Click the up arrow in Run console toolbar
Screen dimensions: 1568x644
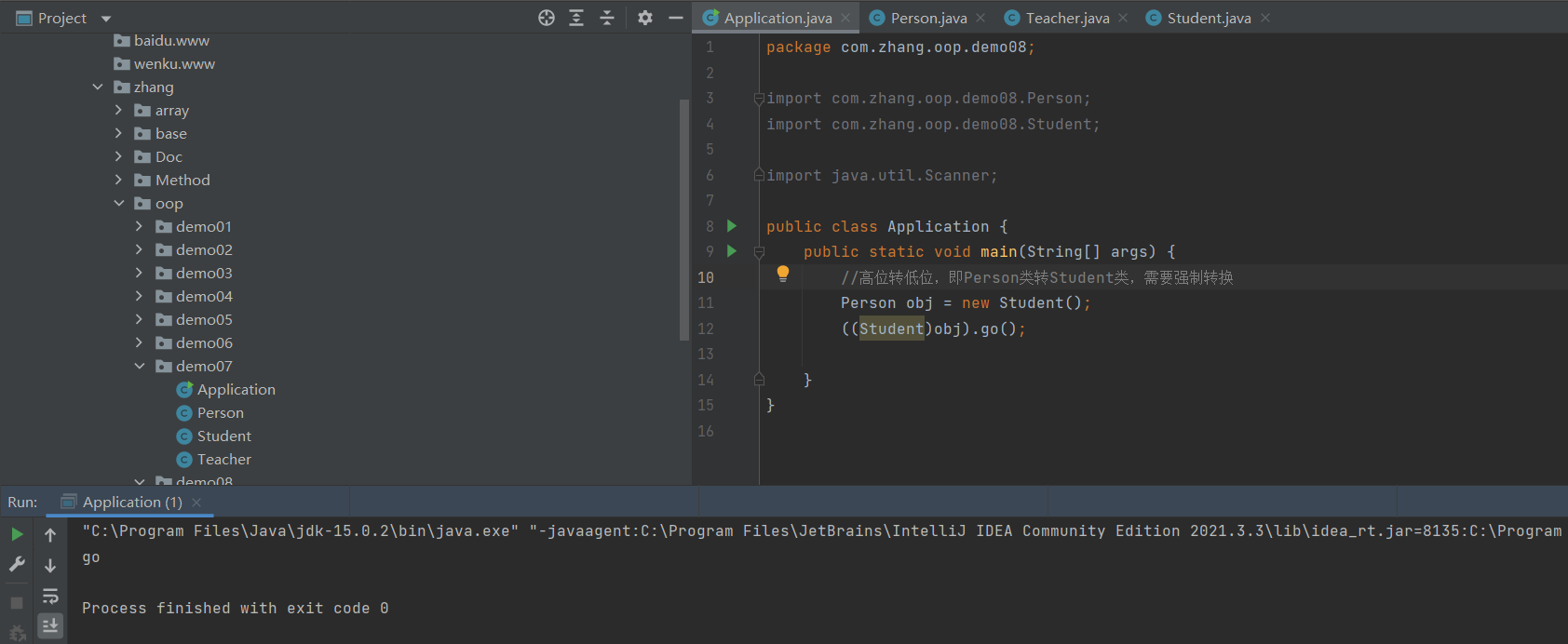[x=50, y=535]
